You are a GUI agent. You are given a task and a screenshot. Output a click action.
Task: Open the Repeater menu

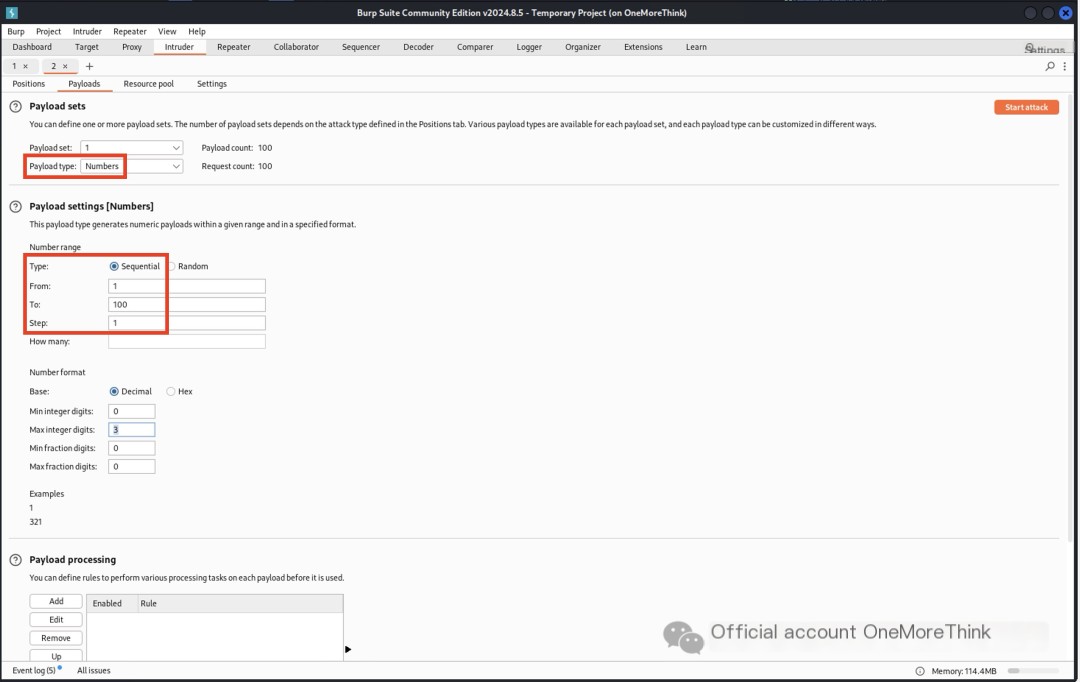pyautogui.click(x=129, y=31)
